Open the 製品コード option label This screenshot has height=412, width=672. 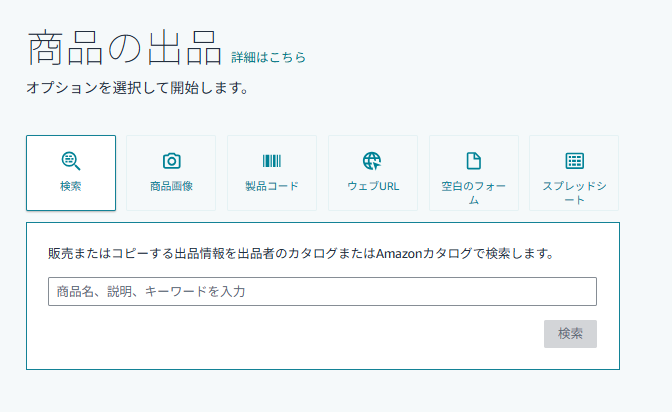tap(272, 186)
